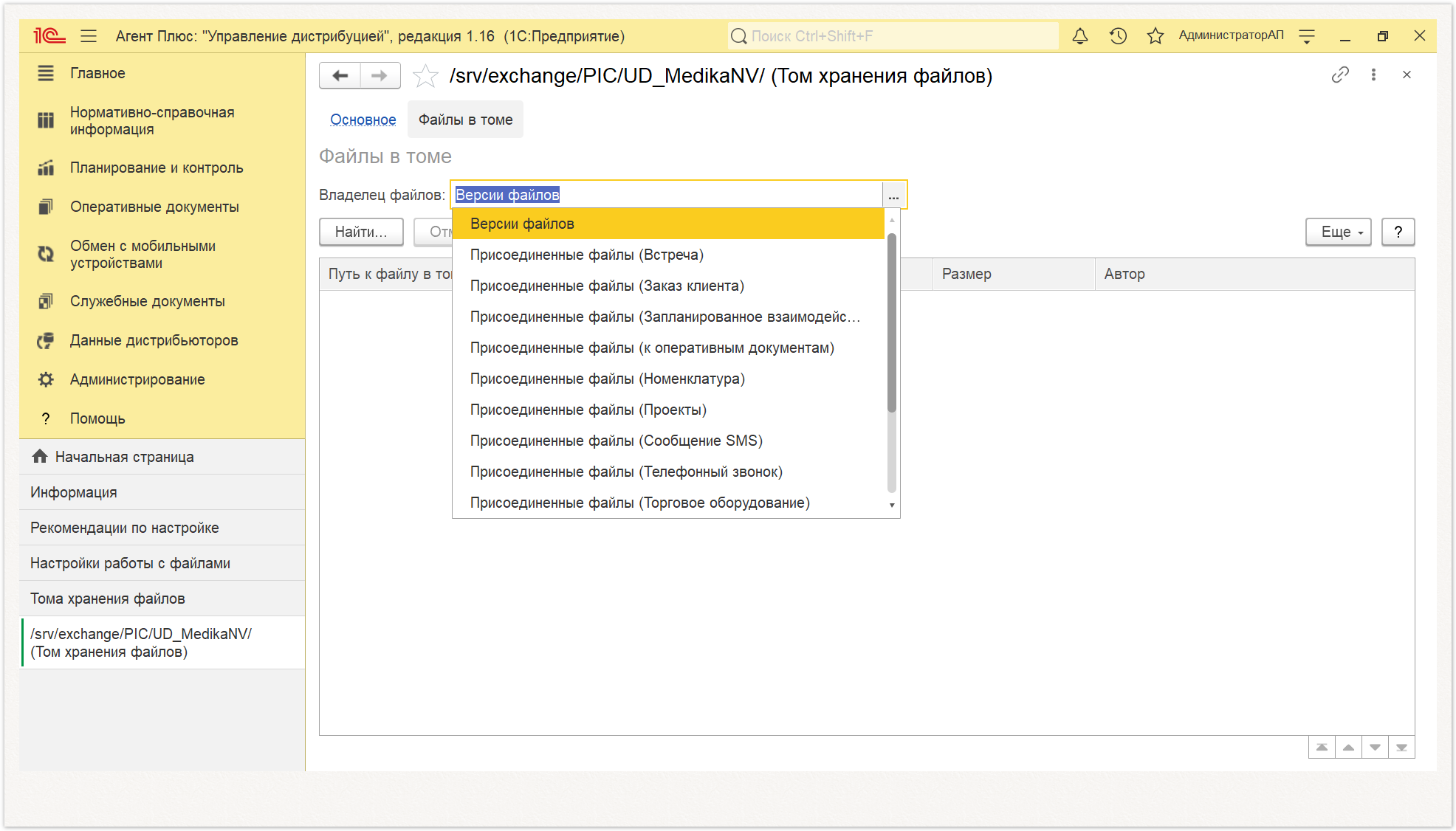Viewport: 1456px width, 831px height.
Task: Open the АдминистраторАП user label
Action: [1231, 35]
